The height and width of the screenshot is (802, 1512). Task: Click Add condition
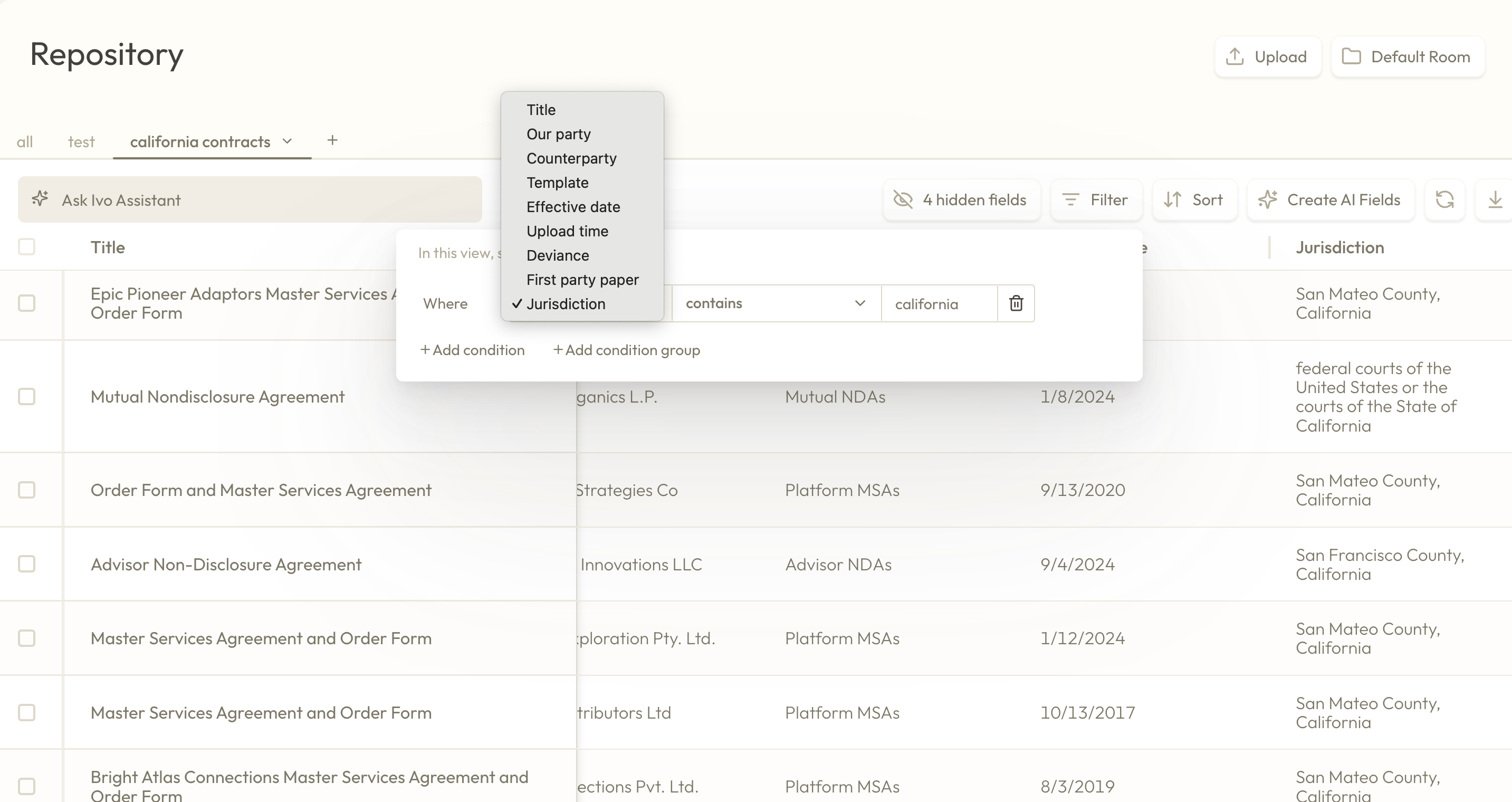[473, 350]
